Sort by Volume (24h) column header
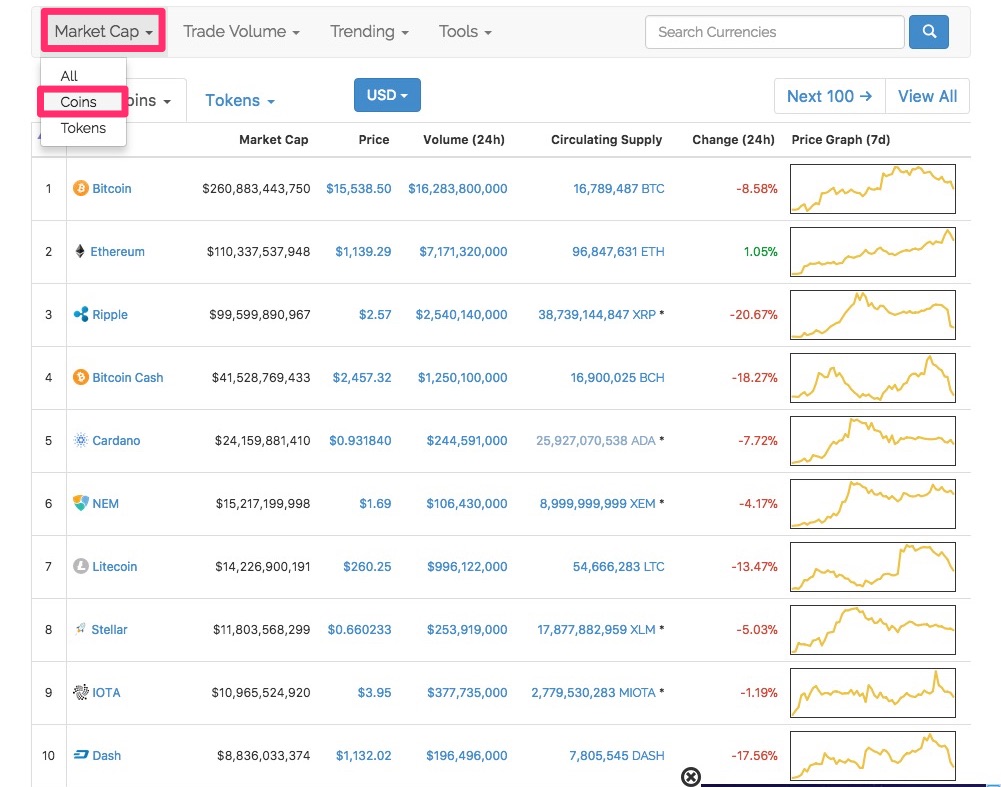The image size is (1001, 787). [463, 139]
